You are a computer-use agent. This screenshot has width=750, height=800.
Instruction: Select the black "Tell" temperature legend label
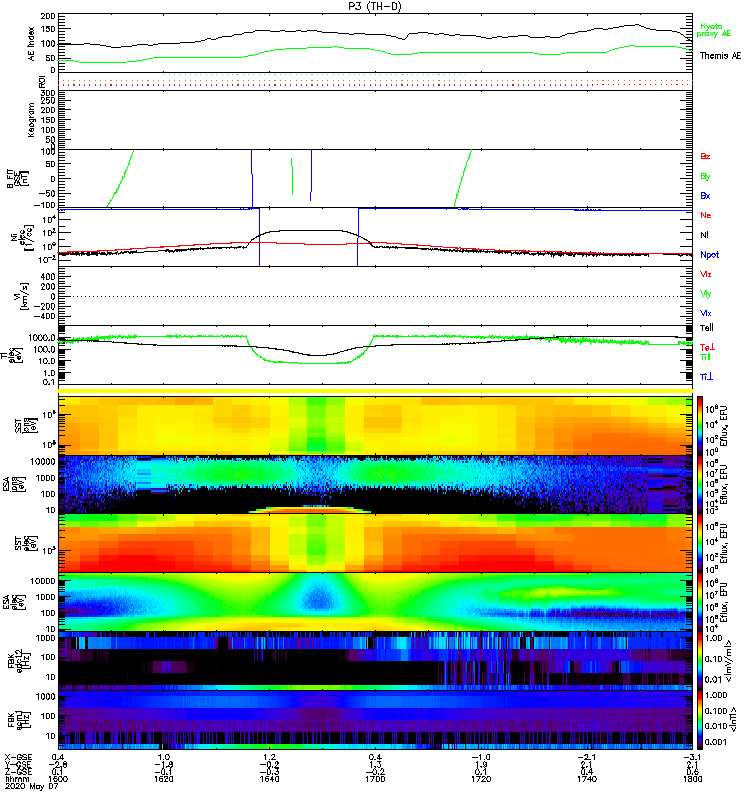tap(707, 328)
